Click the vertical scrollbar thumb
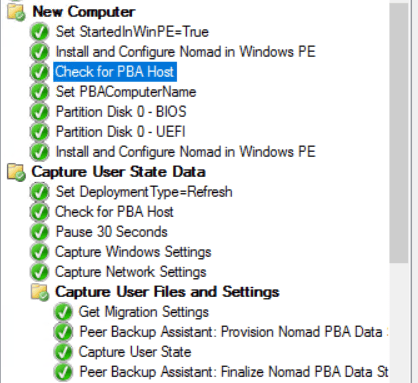 (399, 133)
